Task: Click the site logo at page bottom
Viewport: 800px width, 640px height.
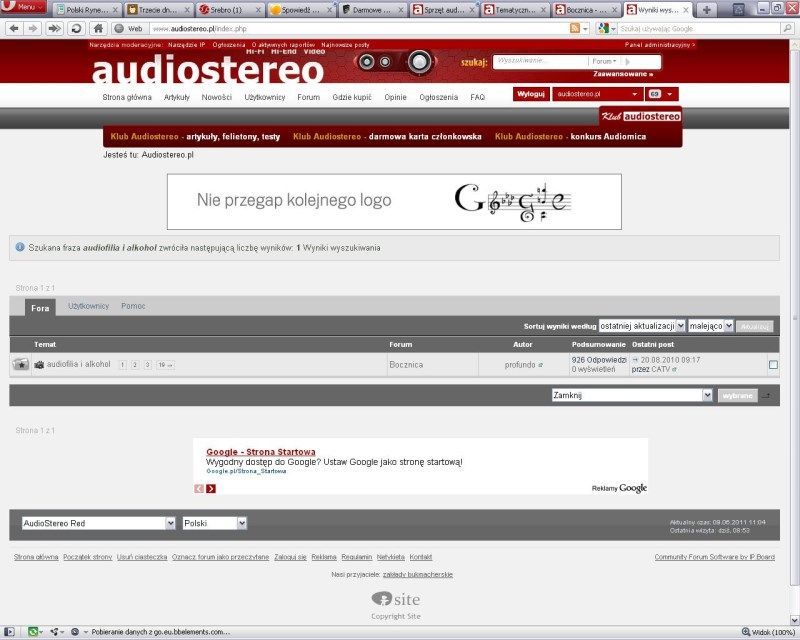Action: click(396, 599)
